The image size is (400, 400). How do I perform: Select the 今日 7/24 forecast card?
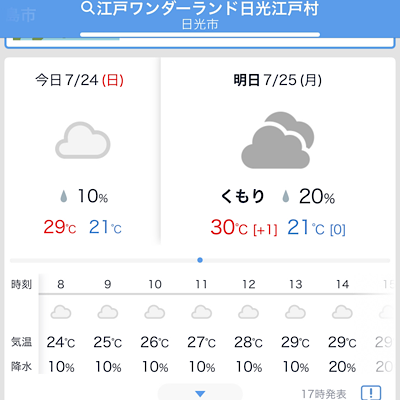[x=82, y=152]
